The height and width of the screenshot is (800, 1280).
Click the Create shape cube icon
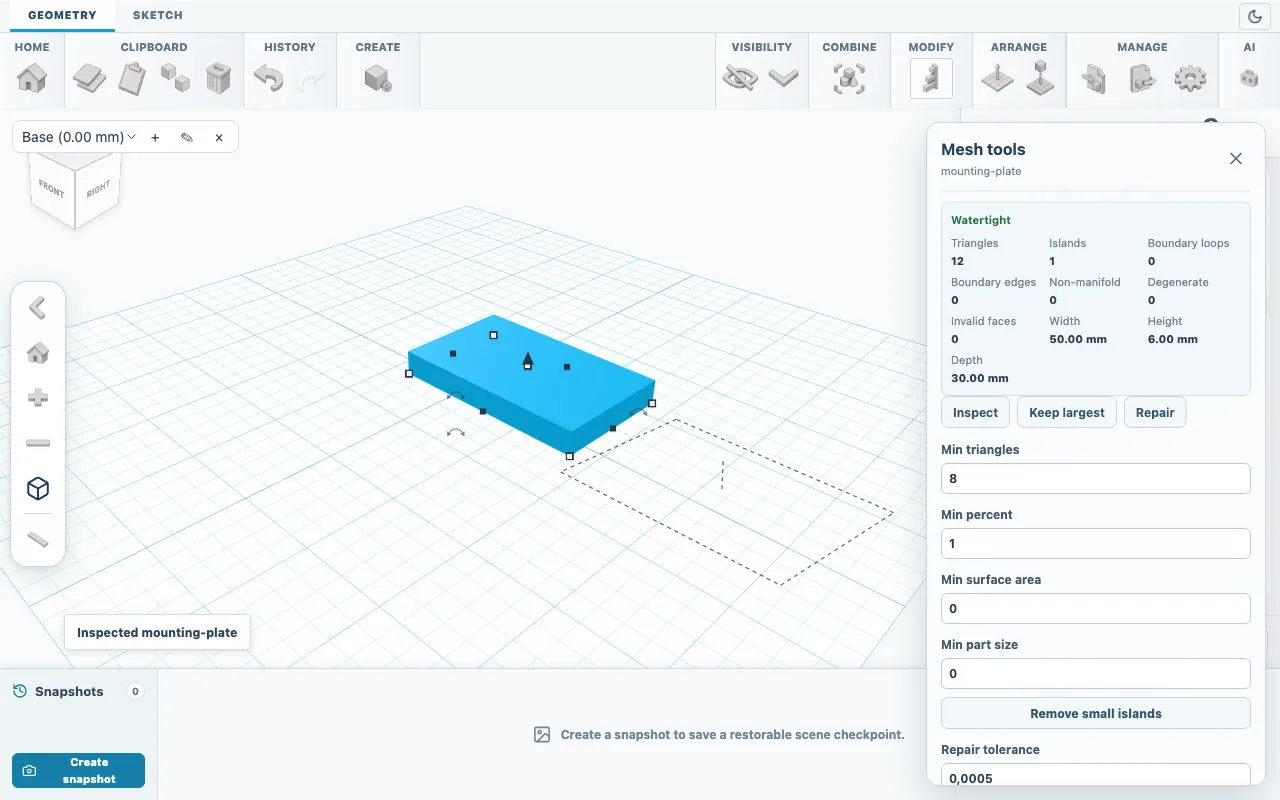pos(378,78)
